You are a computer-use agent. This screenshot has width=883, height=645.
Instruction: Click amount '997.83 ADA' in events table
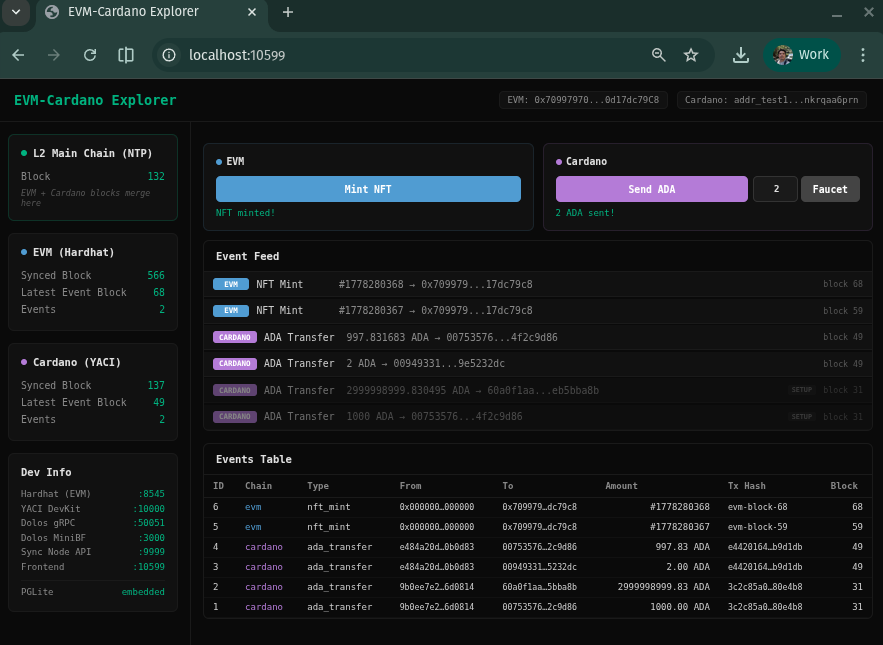pos(683,547)
